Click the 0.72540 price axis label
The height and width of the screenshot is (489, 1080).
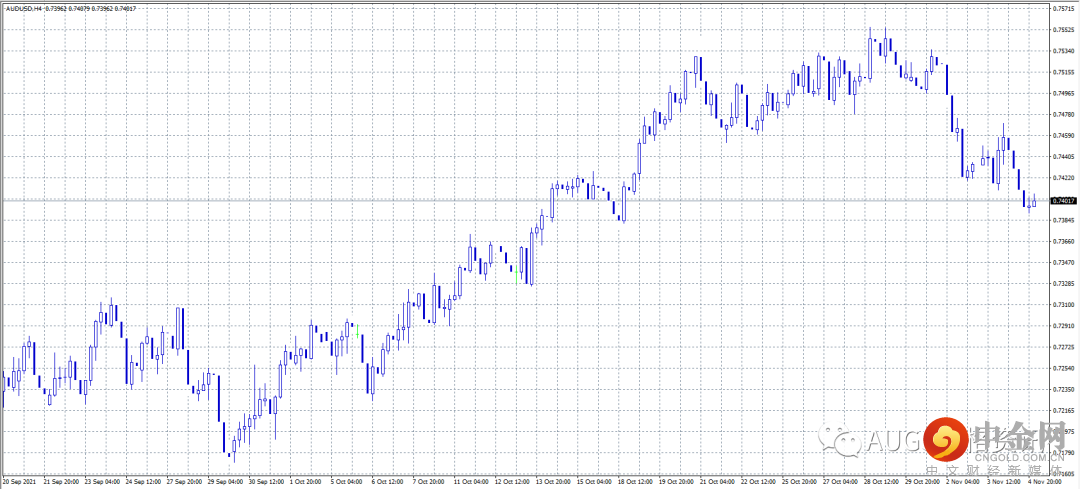1065,368
